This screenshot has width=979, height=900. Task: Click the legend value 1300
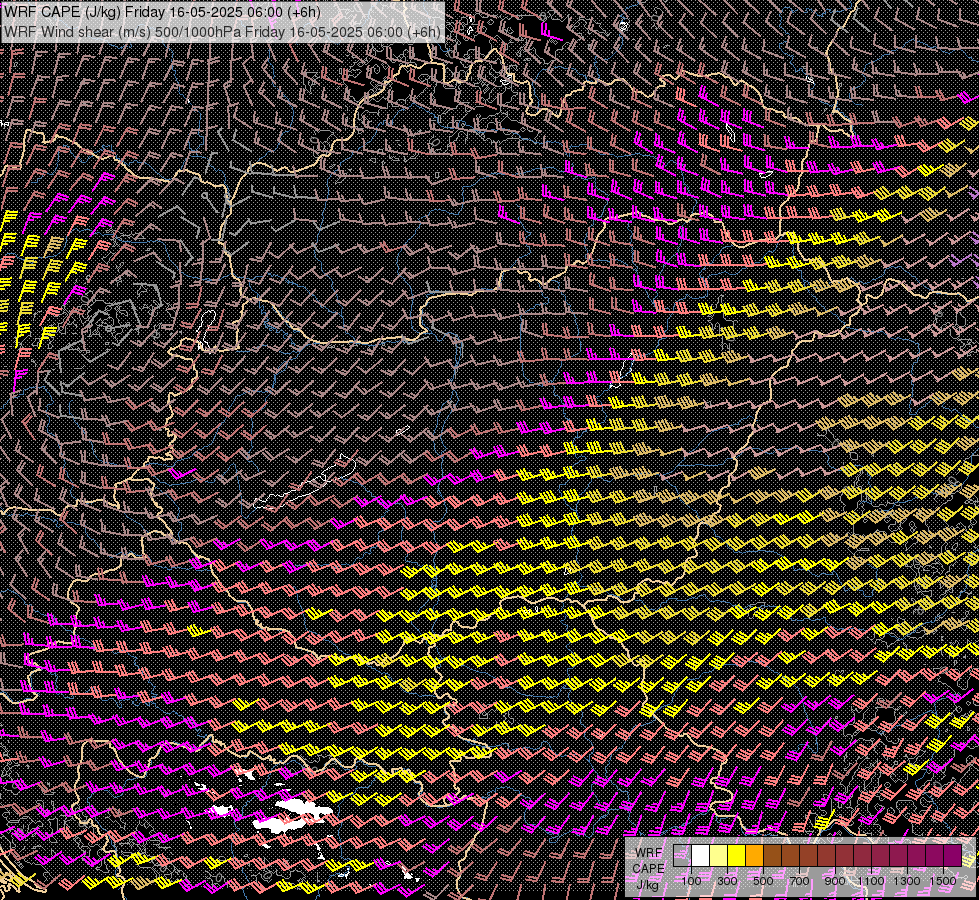(x=907, y=881)
